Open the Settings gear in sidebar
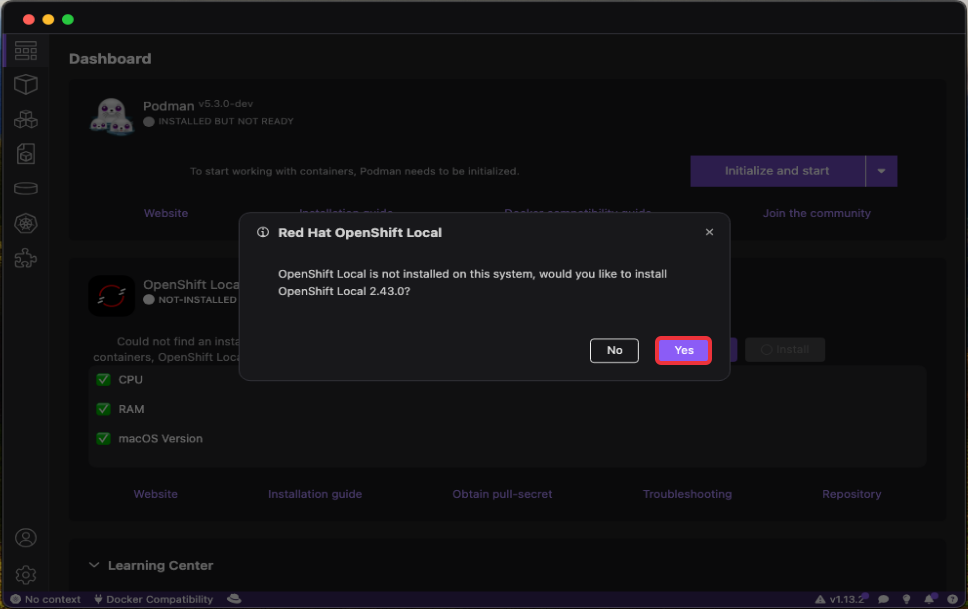Image resolution: width=968 pixels, height=609 pixels. 26,575
